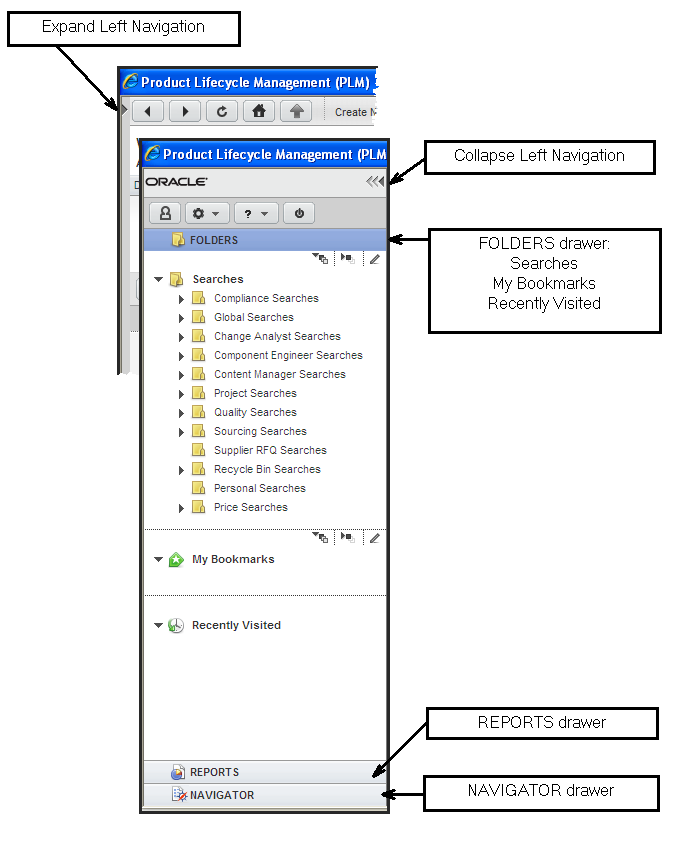This screenshot has width=684, height=860.
Task: Click the edit pencil icon above Searches
Action: 375,259
